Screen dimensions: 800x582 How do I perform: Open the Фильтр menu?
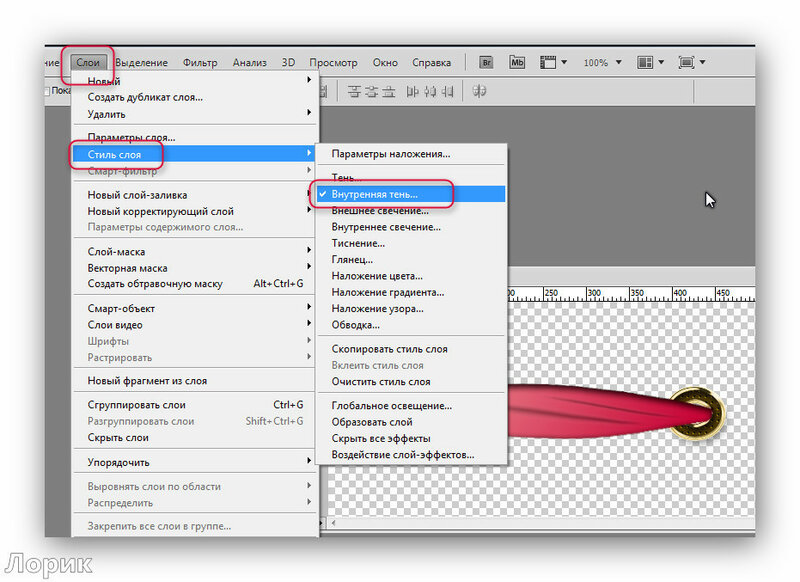click(x=200, y=62)
